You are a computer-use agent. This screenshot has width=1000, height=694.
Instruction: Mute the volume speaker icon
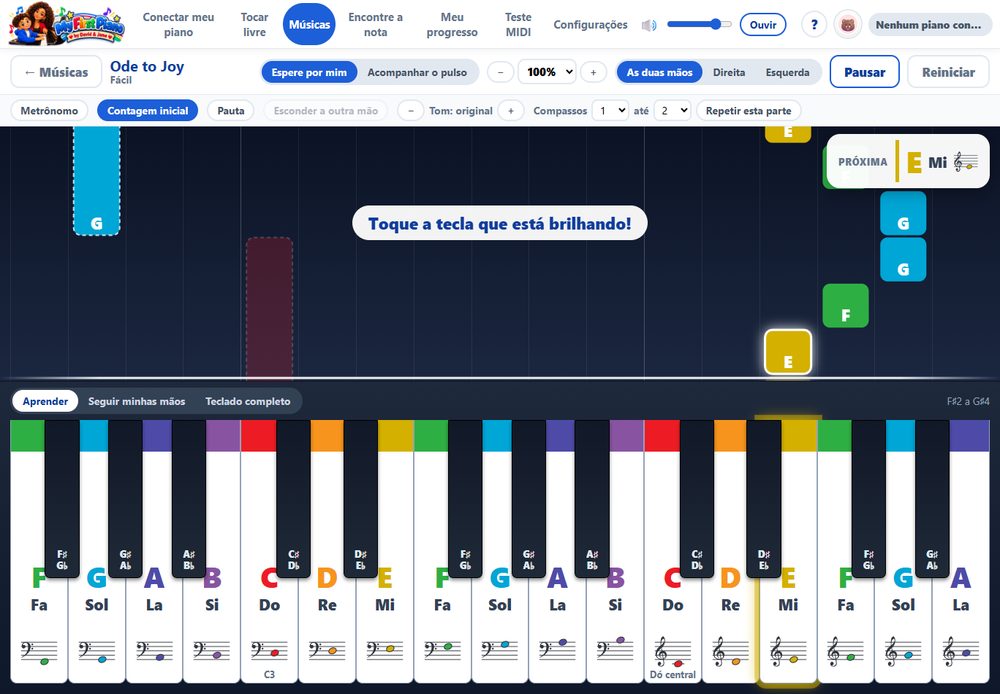point(649,25)
